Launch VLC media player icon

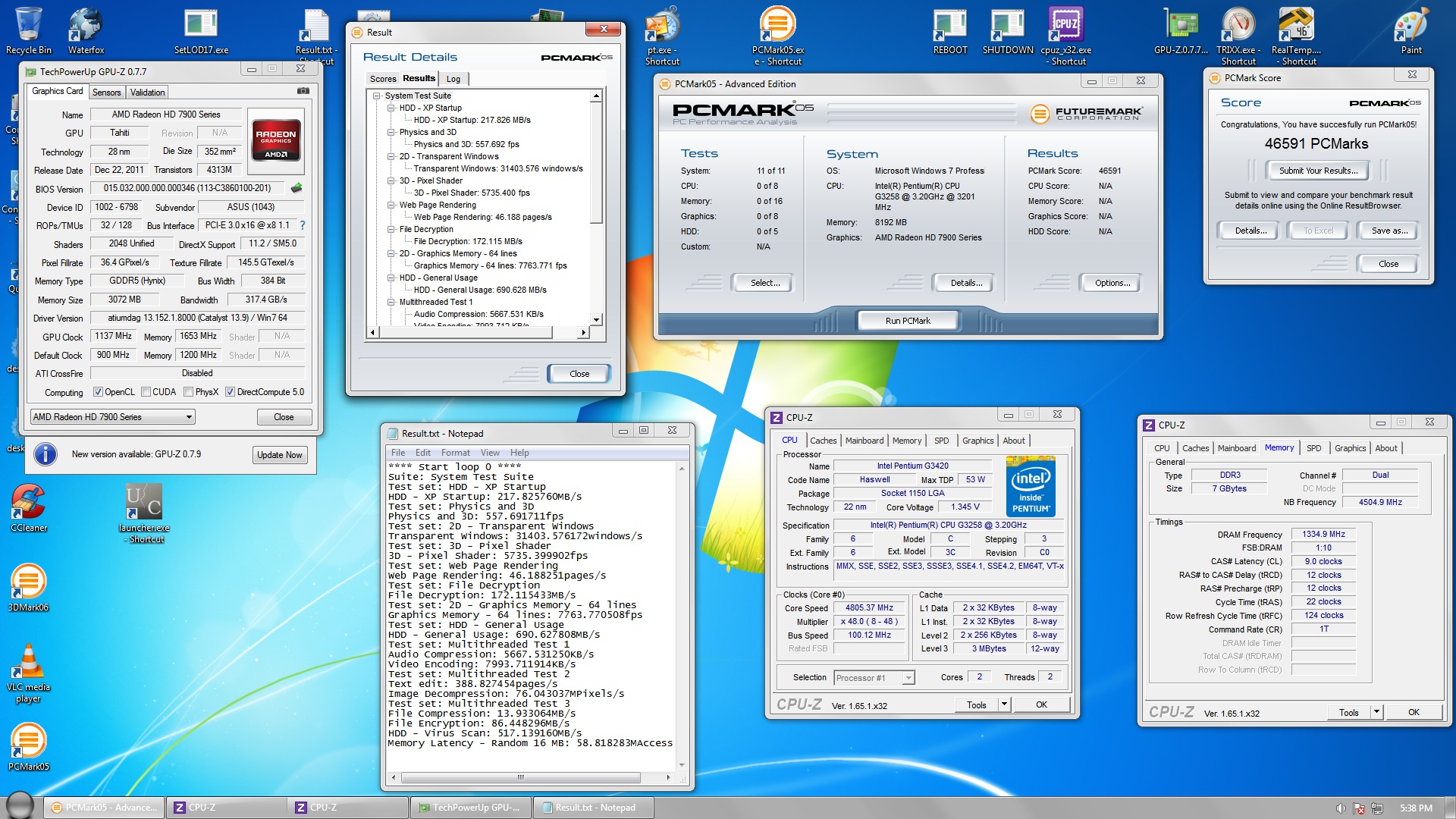28,673
